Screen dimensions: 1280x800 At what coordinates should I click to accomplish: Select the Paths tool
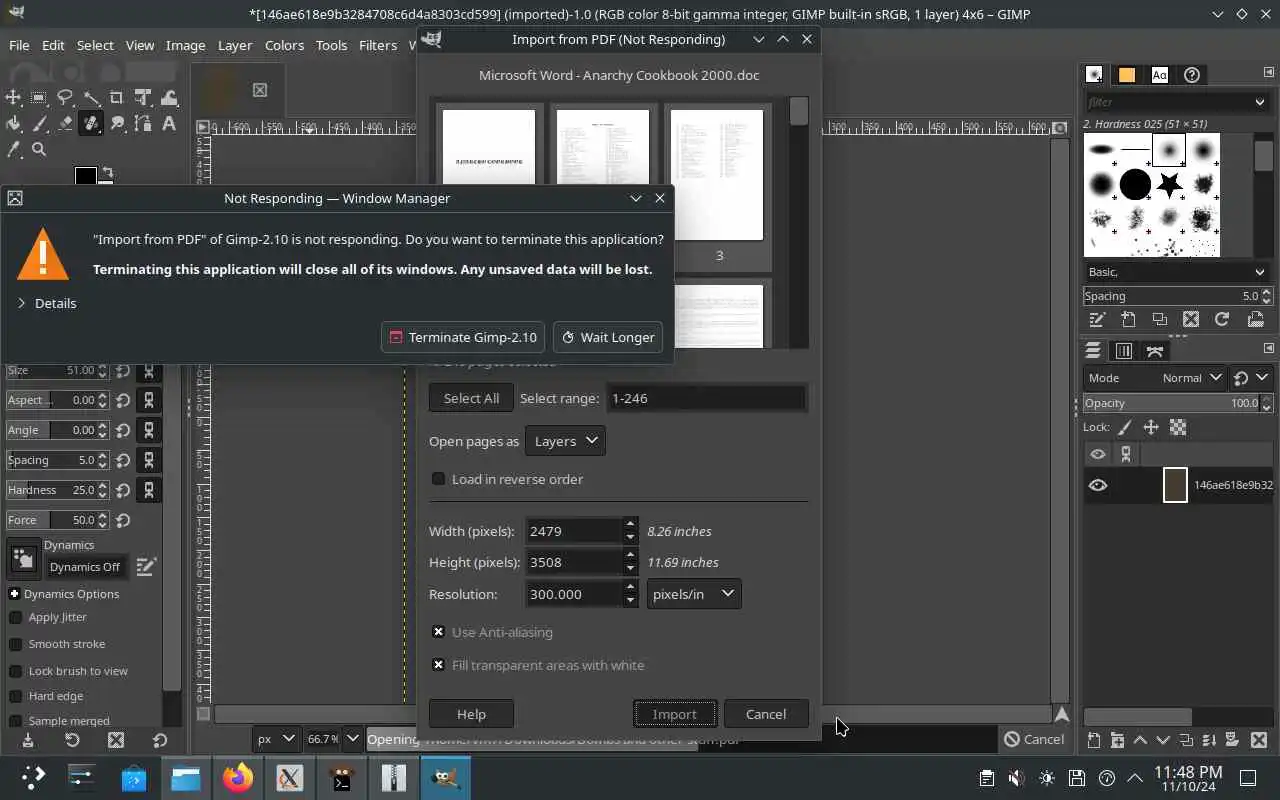tap(143, 123)
